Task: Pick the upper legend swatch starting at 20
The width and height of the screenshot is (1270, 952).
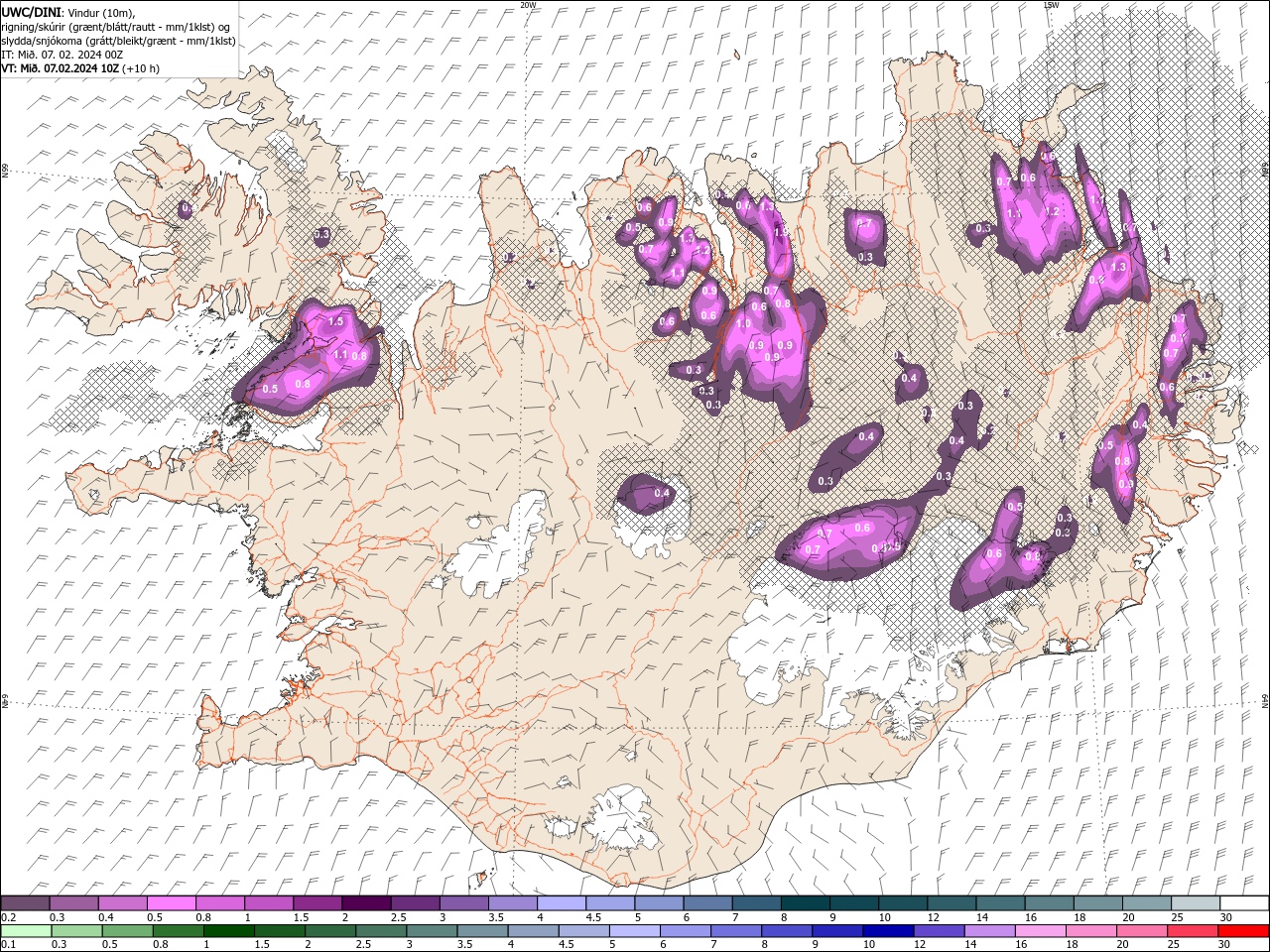Action: (x=1145, y=903)
